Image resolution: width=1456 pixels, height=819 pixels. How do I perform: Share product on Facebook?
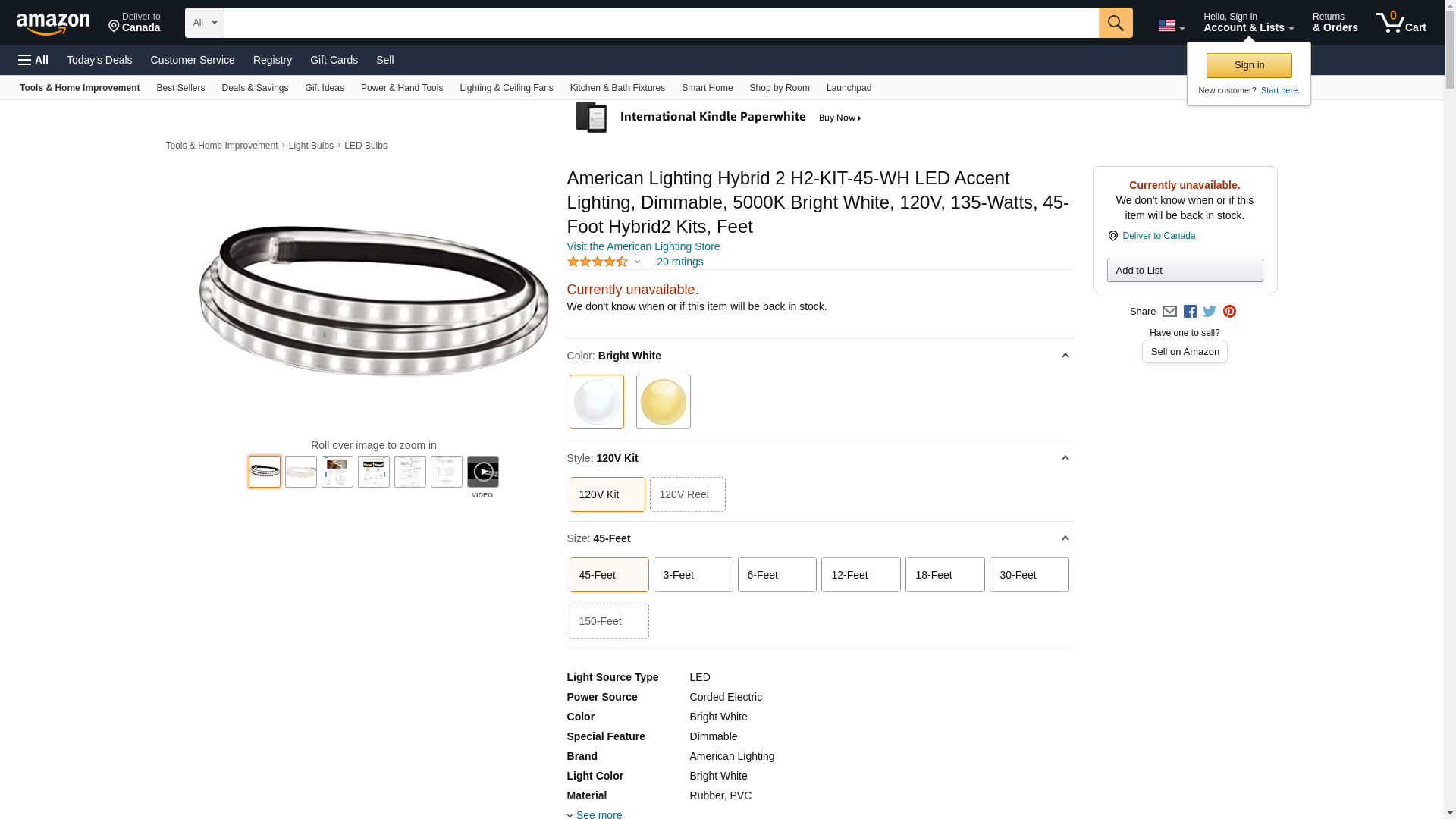tap(1190, 312)
